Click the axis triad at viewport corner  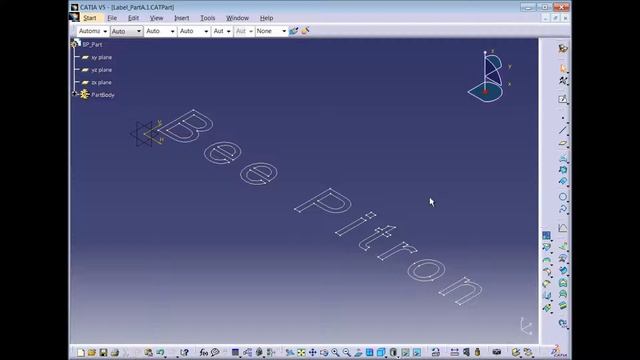[x=526, y=326]
